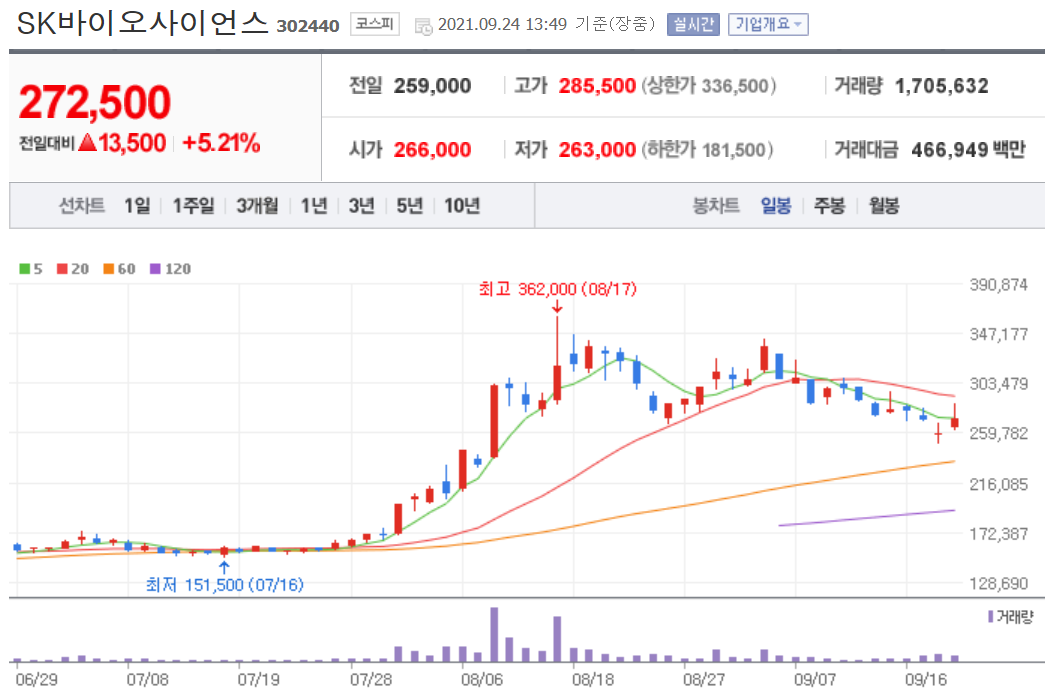Click the 최고 362,000 (08/17) high marker

coord(558,289)
